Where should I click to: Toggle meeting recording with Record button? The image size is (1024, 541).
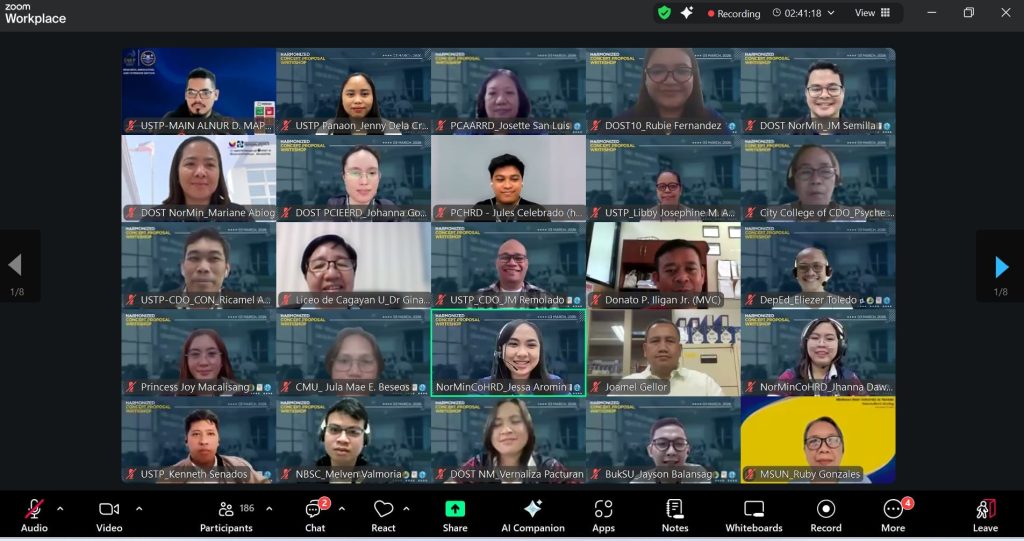click(x=826, y=515)
